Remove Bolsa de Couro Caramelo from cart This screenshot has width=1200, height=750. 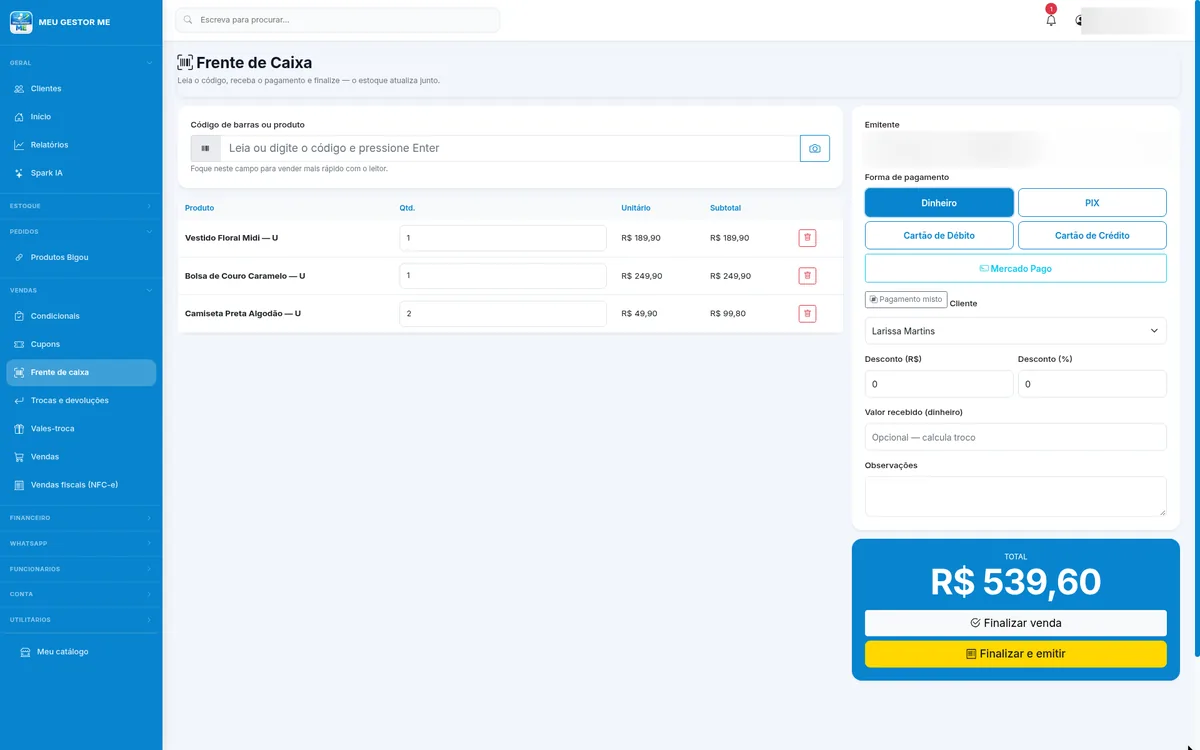[x=807, y=276]
